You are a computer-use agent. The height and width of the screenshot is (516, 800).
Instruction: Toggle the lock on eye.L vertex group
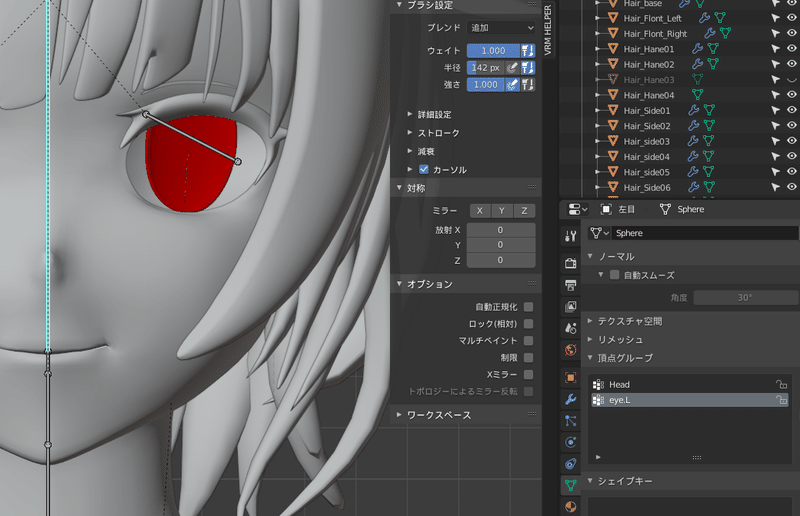coord(781,400)
